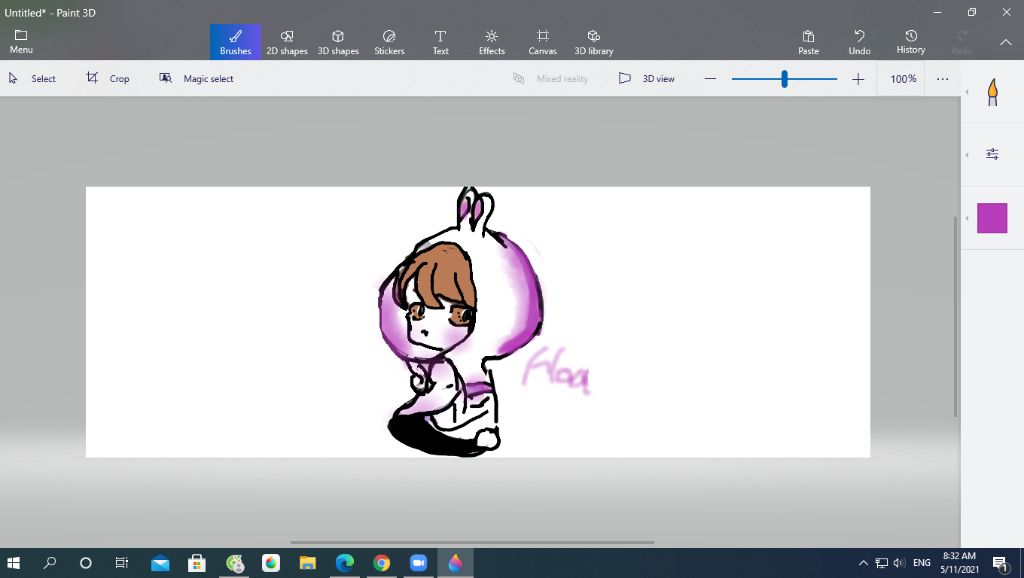The image size is (1024, 578).
Task: Click Cortana circle on taskbar
Action: (86, 562)
